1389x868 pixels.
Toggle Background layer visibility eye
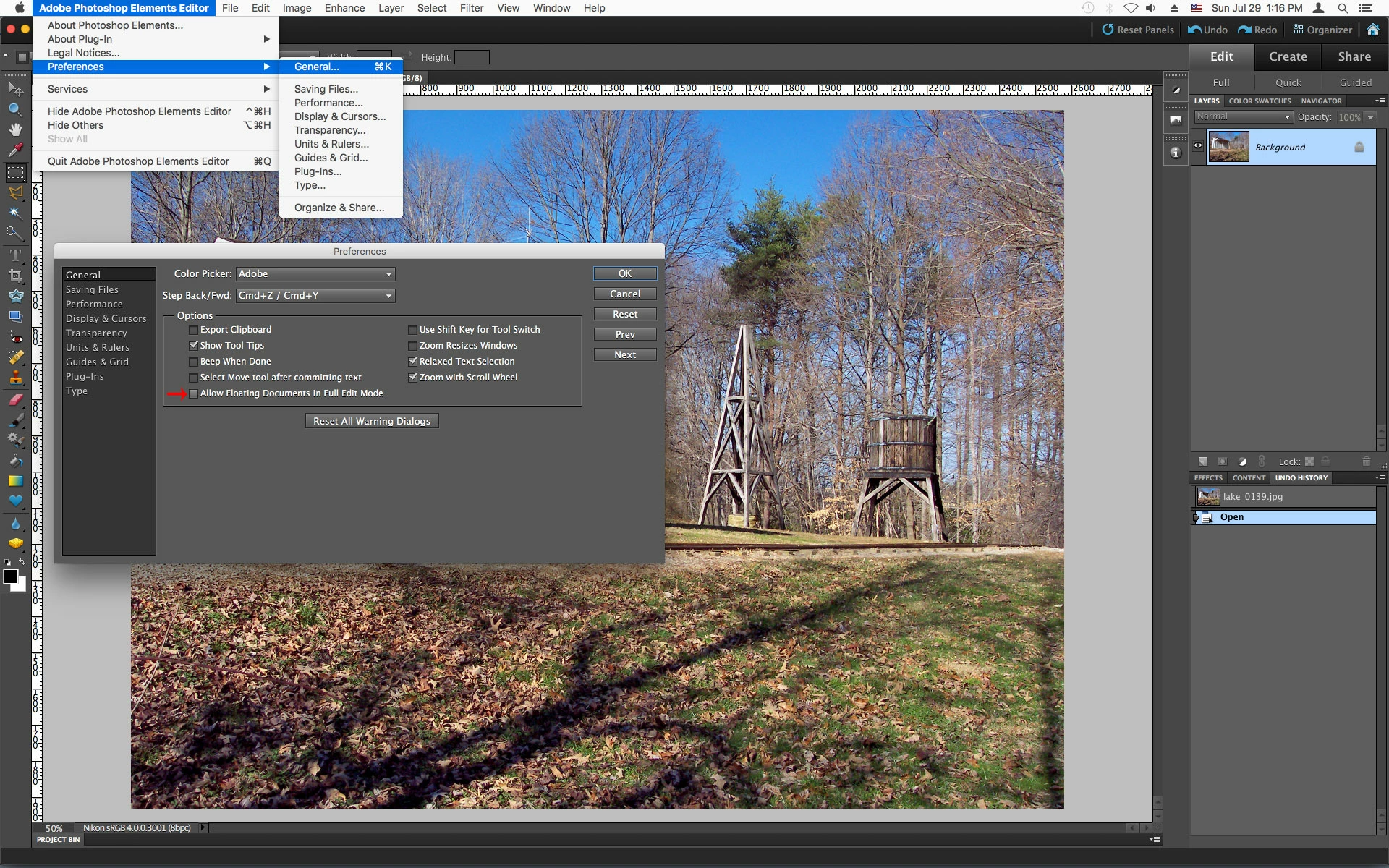point(1198,146)
